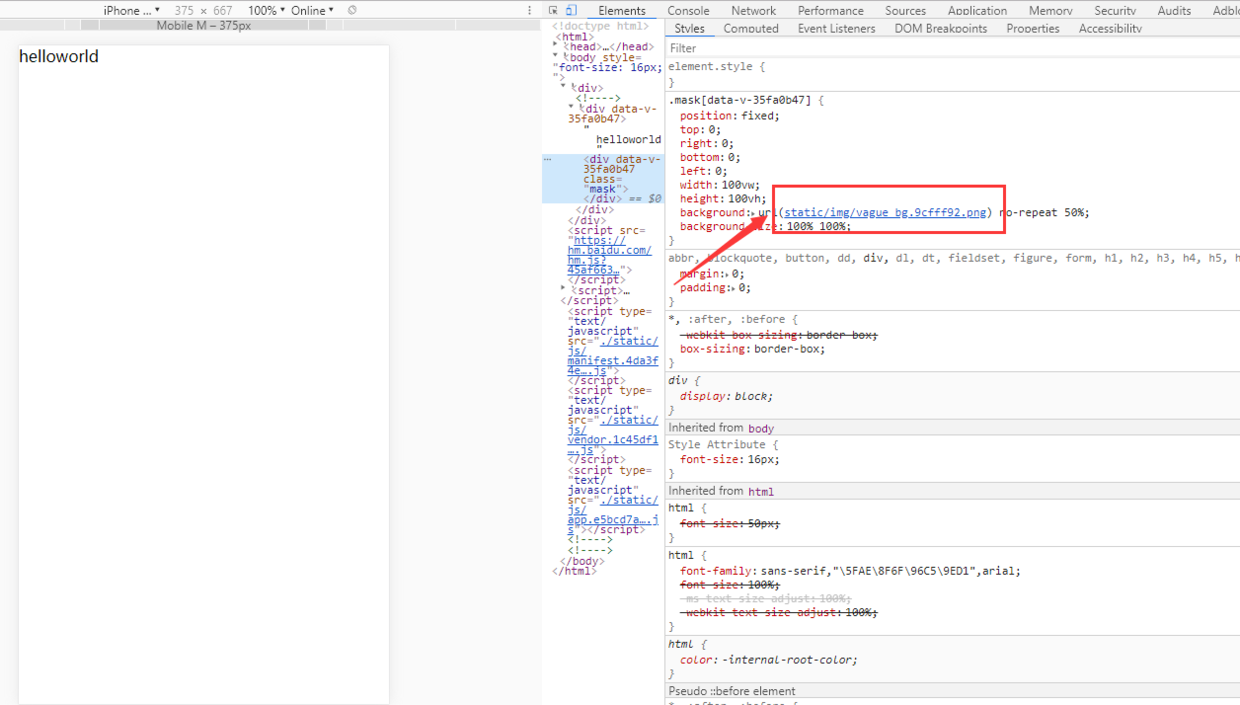Click the inspect element picker icon
The width and height of the screenshot is (1240, 705).
(x=553, y=10)
